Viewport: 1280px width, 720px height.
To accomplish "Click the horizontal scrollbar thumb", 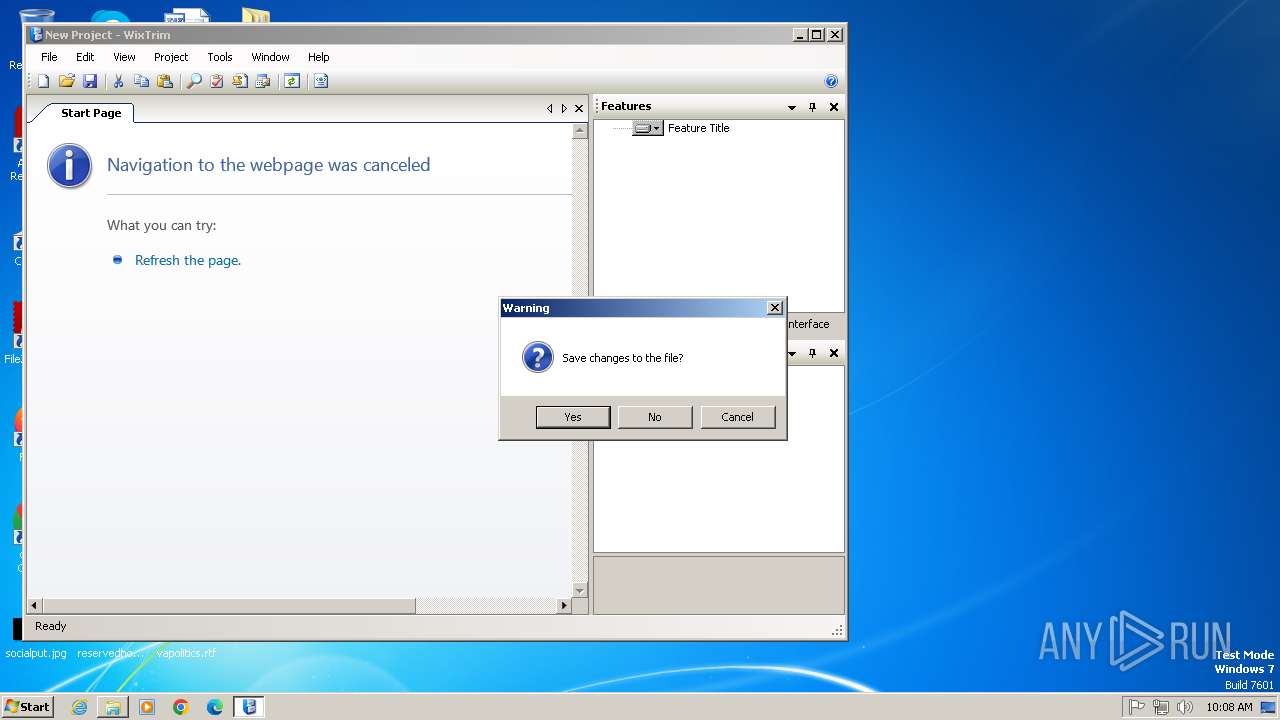I will 228,605.
